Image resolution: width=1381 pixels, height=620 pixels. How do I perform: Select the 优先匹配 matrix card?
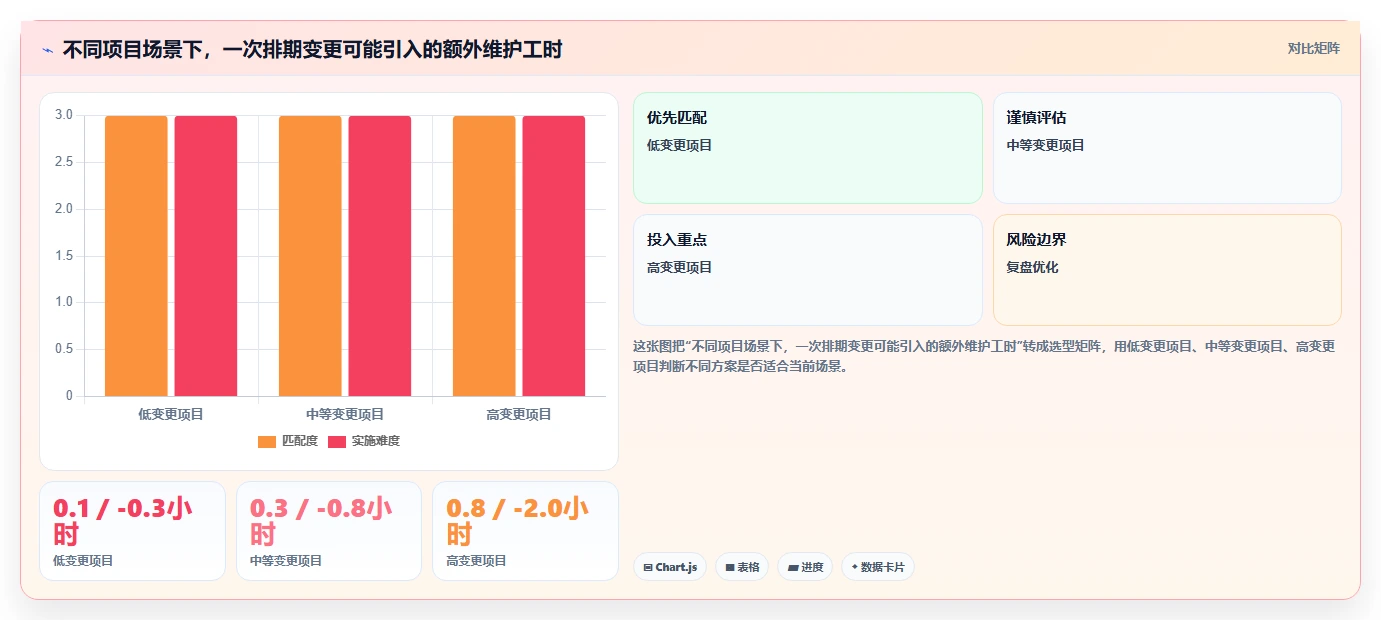(x=808, y=148)
